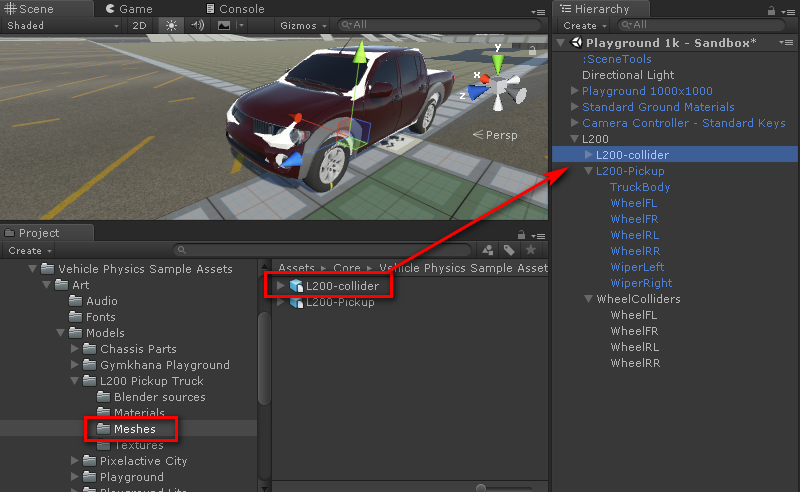Select L200-Pickup asset cube icon
Screen dimensions: 800x492
[296, 302]
